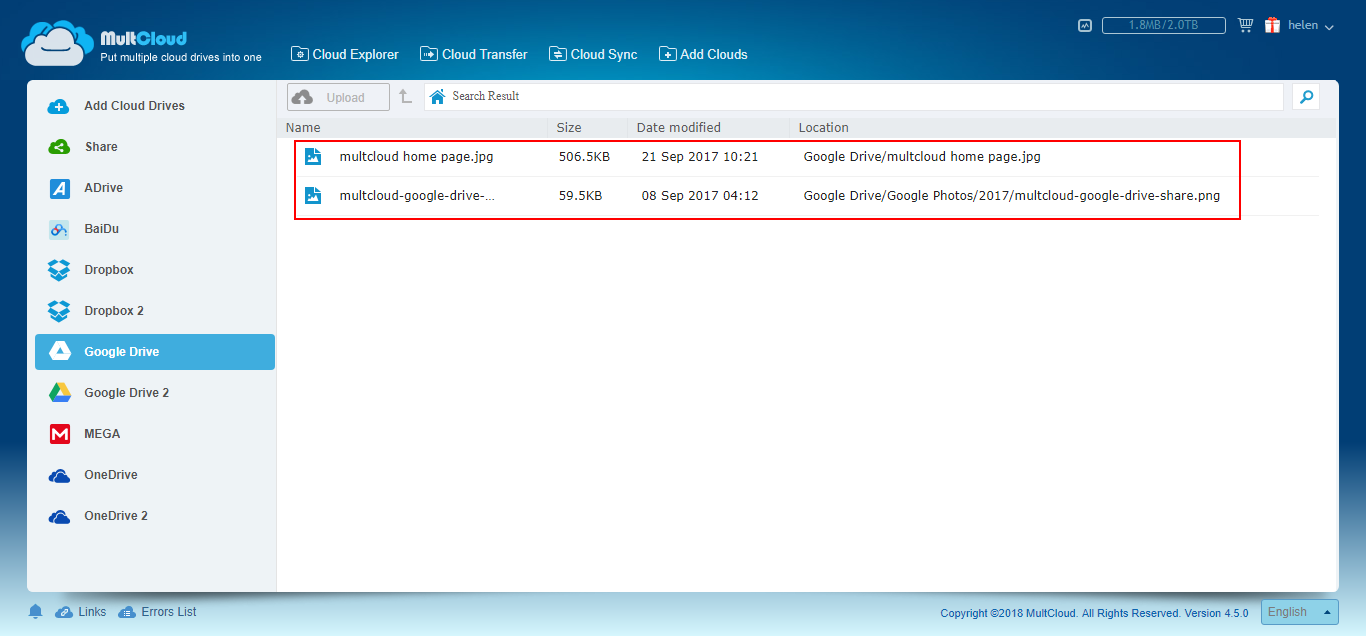The width and height of the screenshot is (1366, 637).
Task: Click the MultCloud cloud logo
Action: (57, 43)
